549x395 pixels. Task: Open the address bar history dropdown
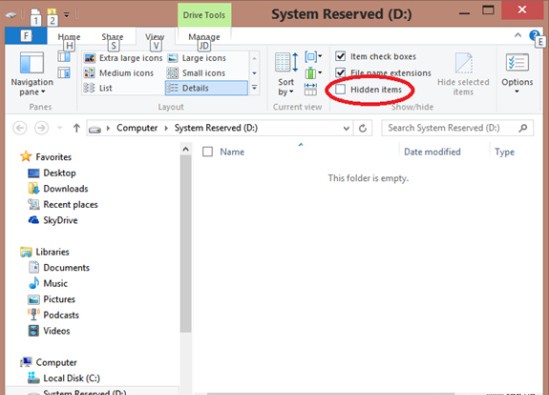click(346, 128)
